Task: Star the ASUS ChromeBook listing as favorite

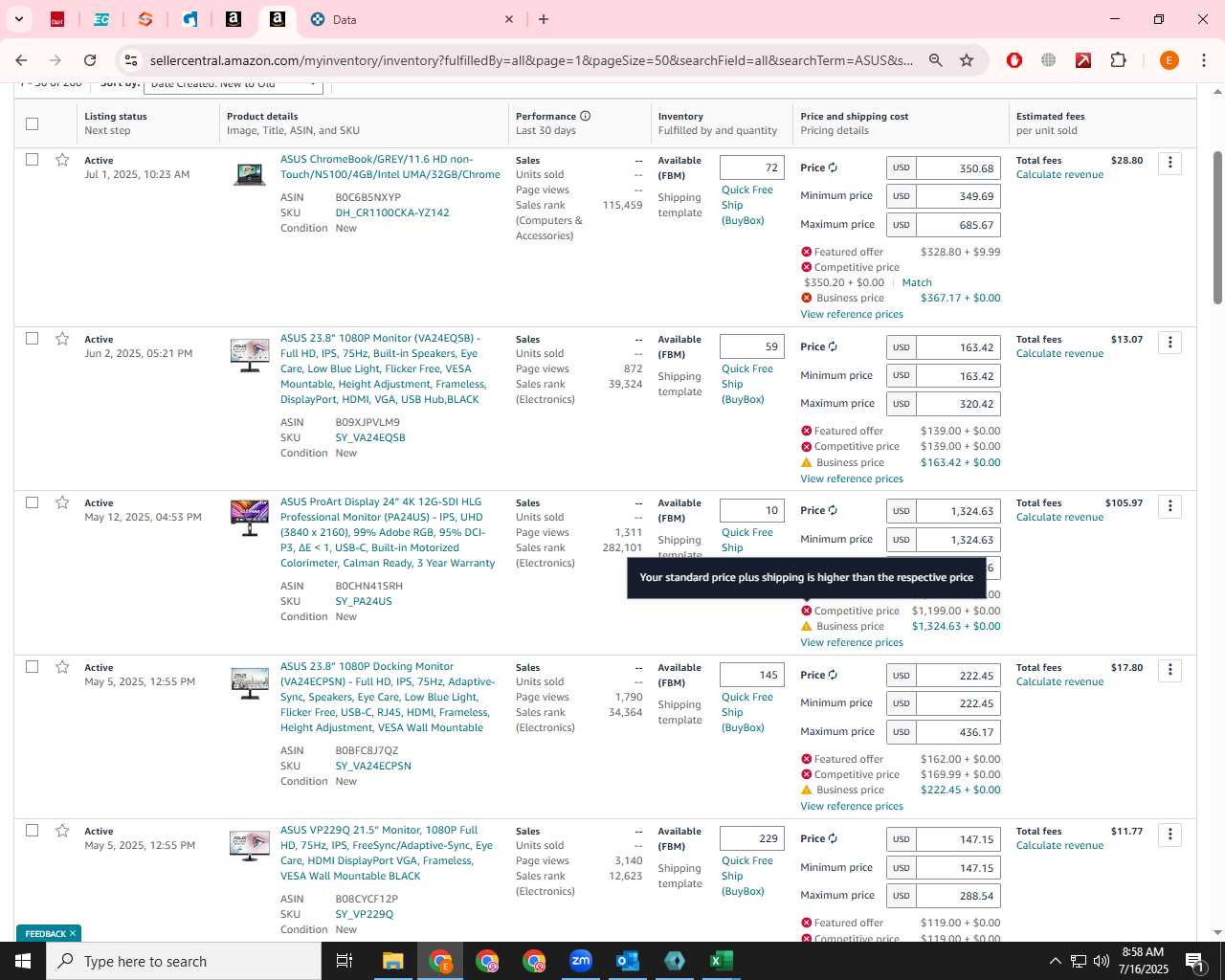Action: pyautogui.click(x=62, y=160)
